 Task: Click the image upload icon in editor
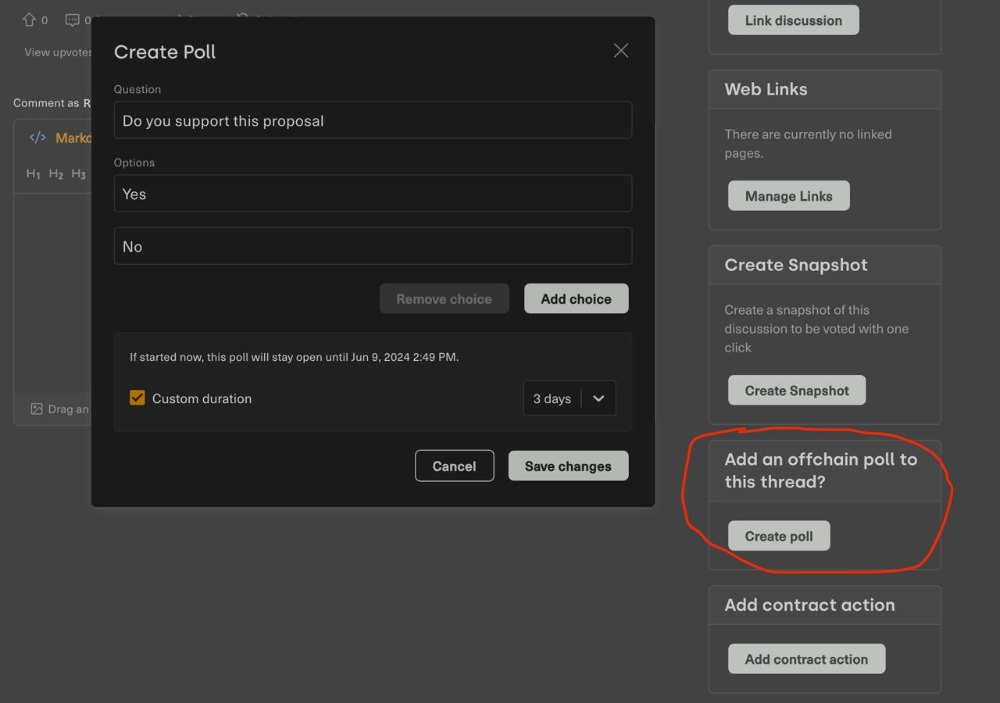(37, 409)
